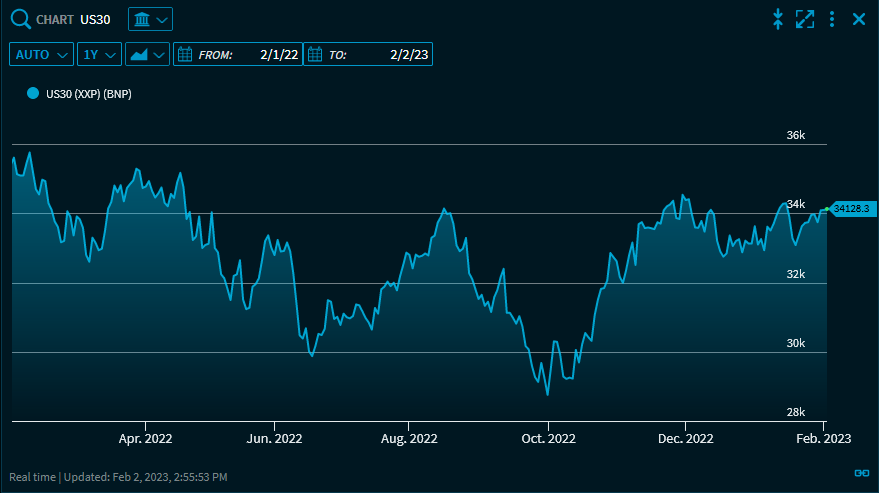Expand the AUTO interval dropdown
Viewport: 879px width, 493px height.
pyautogui.click(x=42, y=54)
